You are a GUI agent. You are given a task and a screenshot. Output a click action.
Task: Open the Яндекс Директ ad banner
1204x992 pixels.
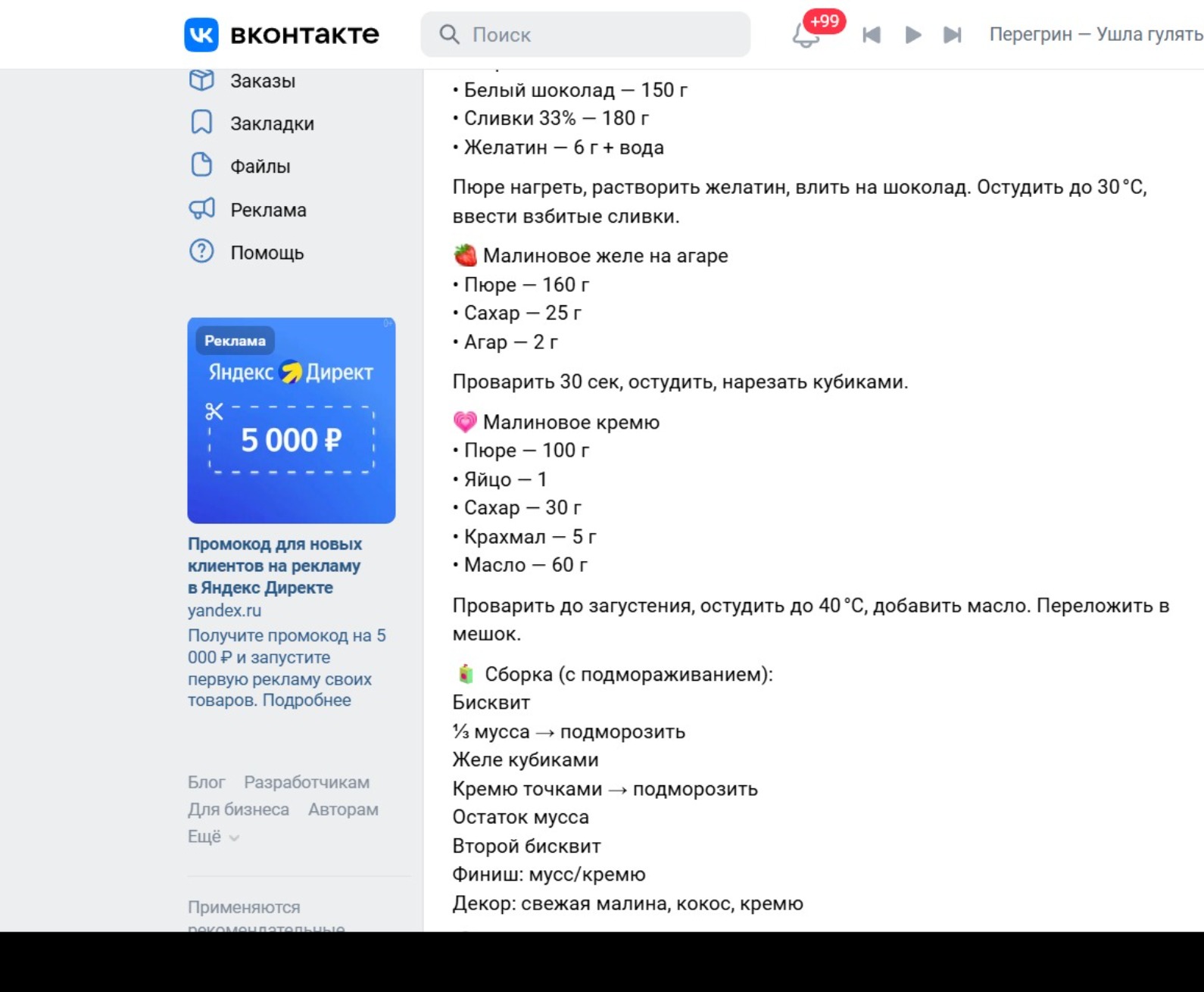pyautogui.click(x=292, y=420)
